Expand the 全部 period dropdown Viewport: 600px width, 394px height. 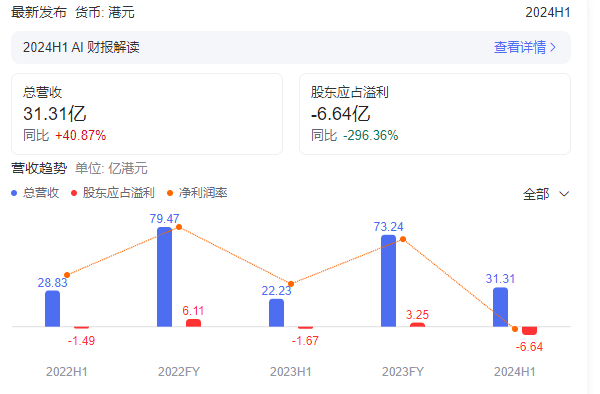click(546, 194)
